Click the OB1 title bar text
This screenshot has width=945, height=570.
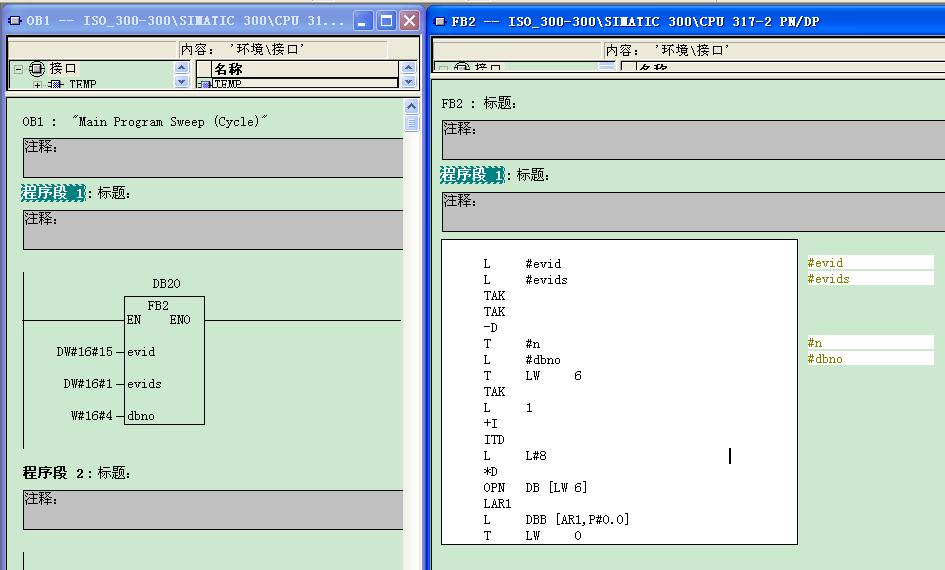click(185, 20)
